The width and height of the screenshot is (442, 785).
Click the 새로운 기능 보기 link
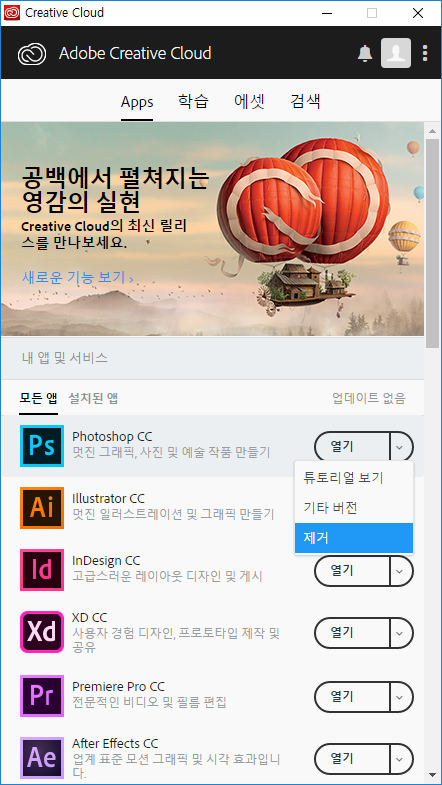pos(78,277)
